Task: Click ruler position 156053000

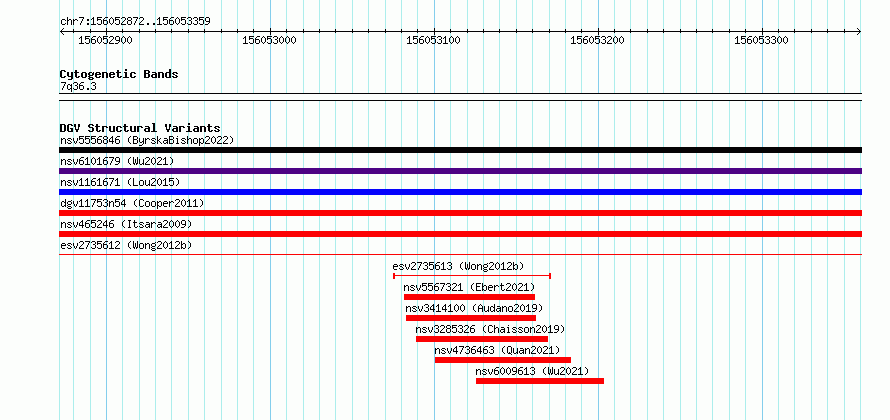Action: tap(270, 40)
